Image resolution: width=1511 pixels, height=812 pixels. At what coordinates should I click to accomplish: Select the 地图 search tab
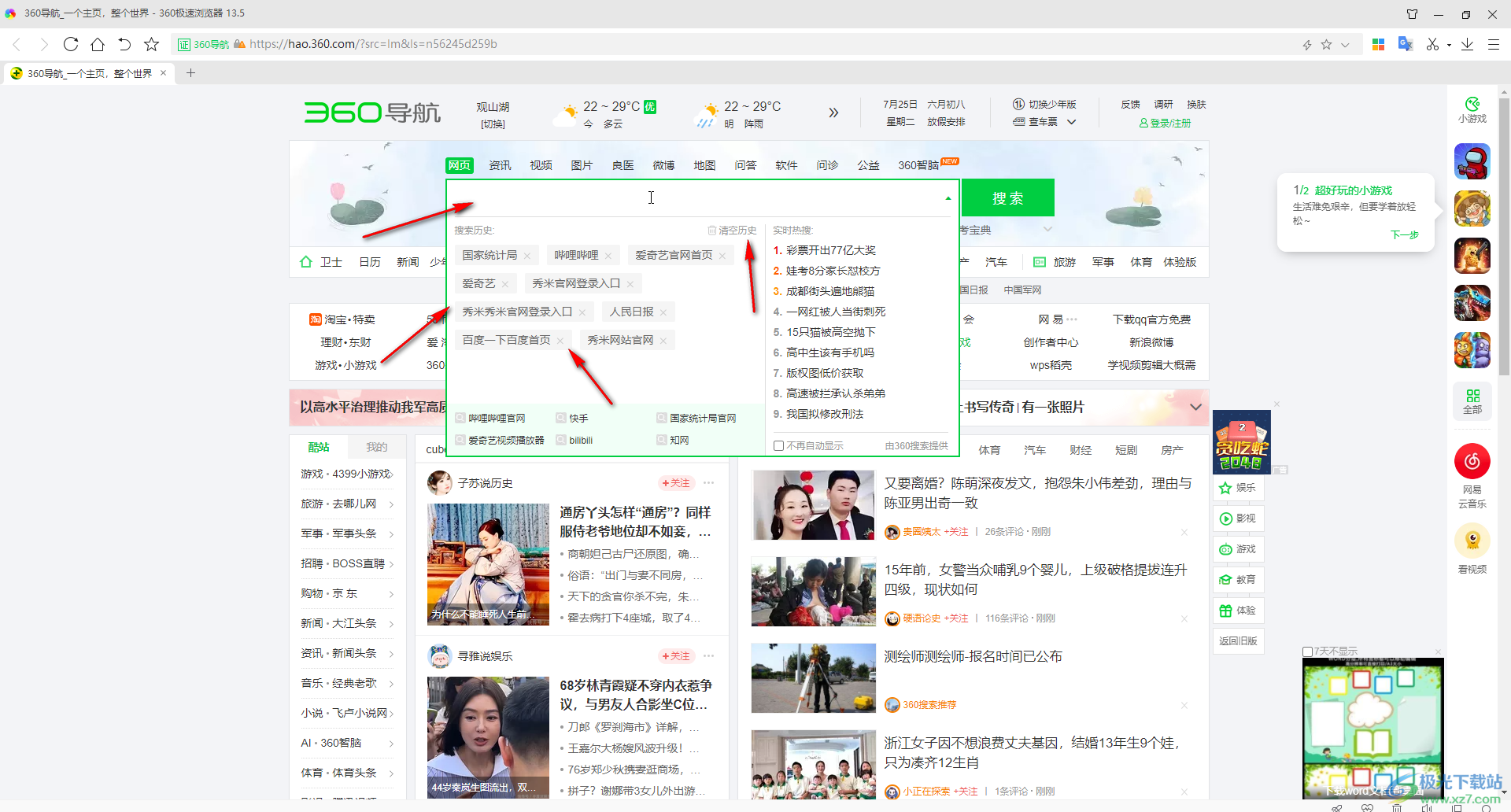click(705, 165)
